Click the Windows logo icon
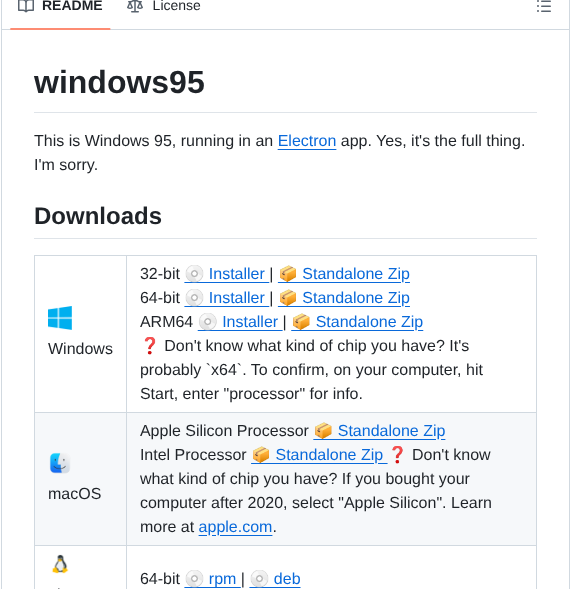This screenshot has width=587, height=589. [x=60, y=318]
